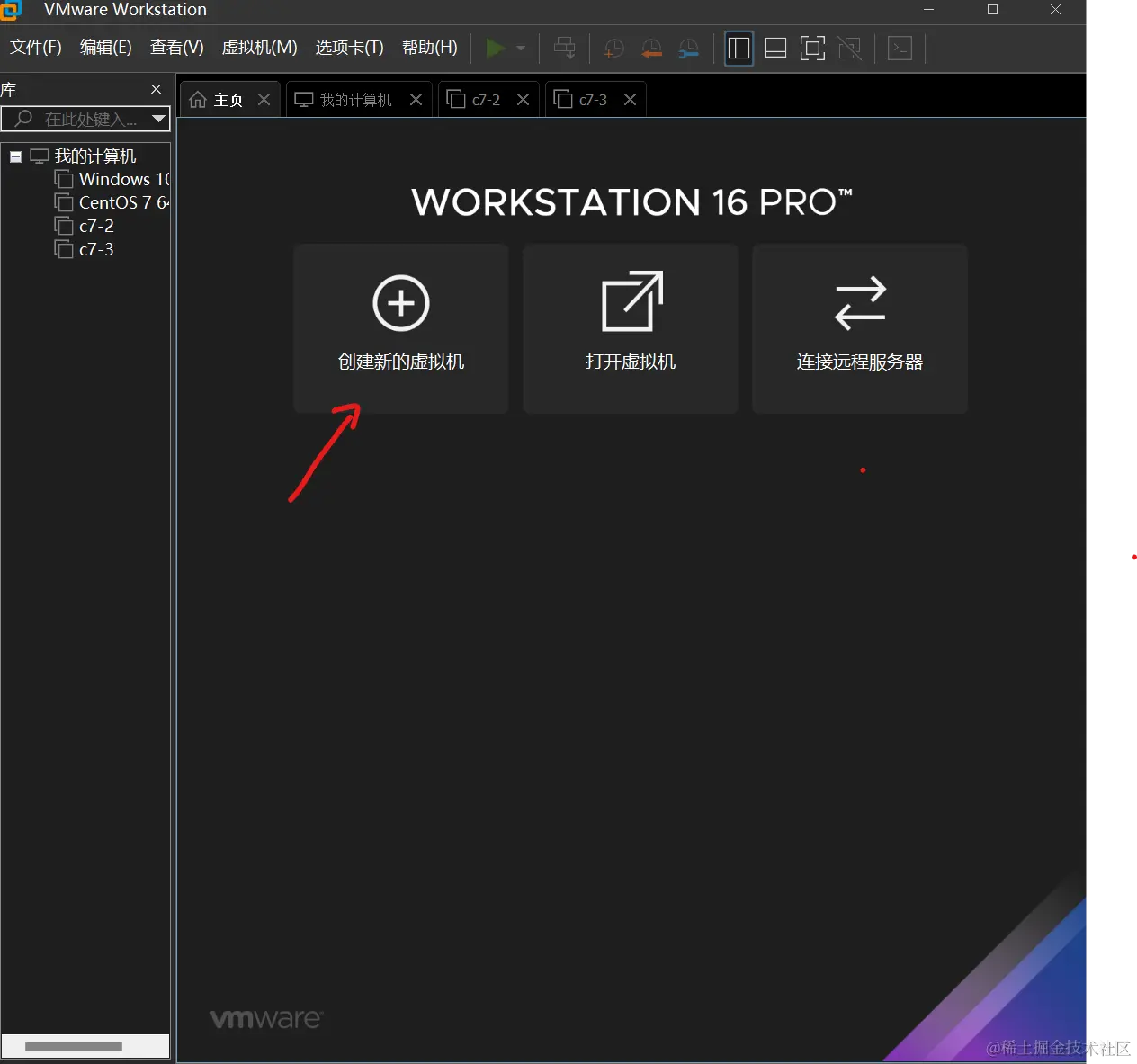The height and width of the screenshot is (1064, 1137).
Task: Select the Windows 10 virtual machine
Action: click(124, 179)
